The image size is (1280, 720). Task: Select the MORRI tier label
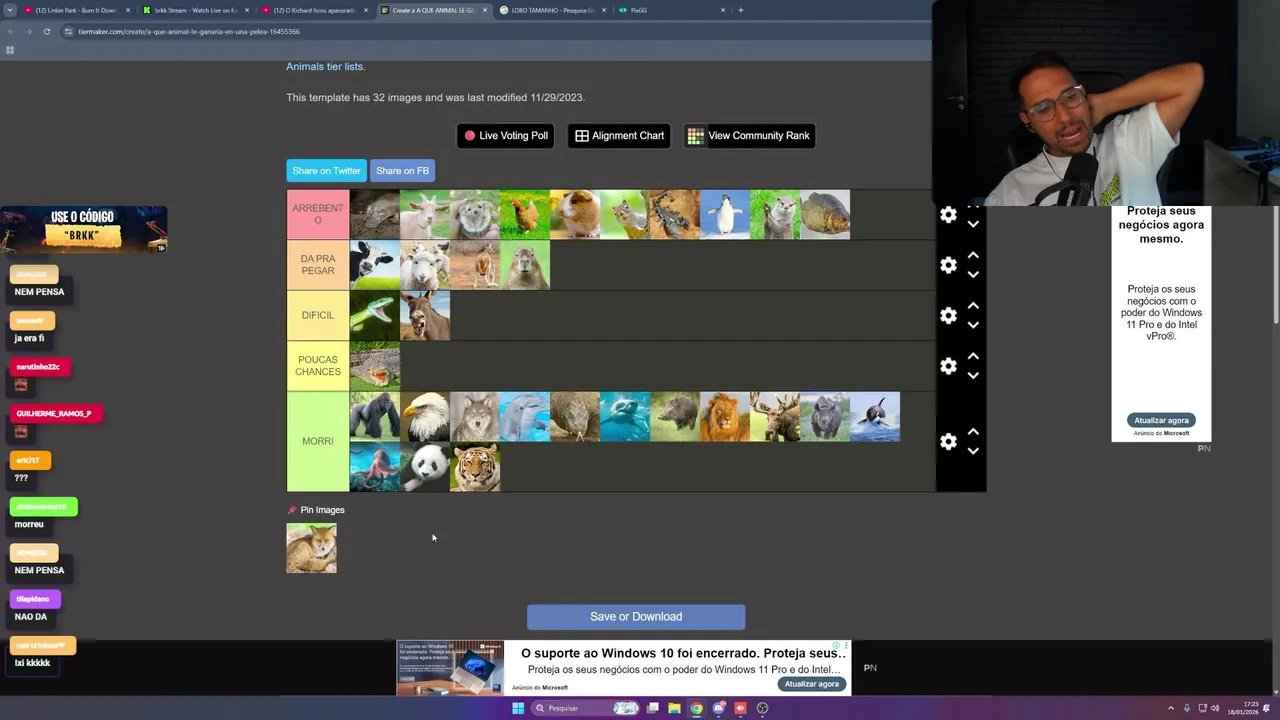[x=318, y=441]
